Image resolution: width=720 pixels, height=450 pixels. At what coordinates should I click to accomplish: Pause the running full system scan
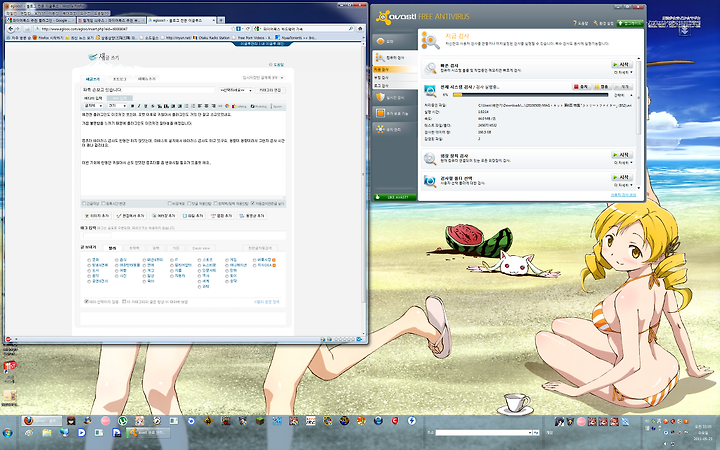pyautogui.click(x=602, y=86)
